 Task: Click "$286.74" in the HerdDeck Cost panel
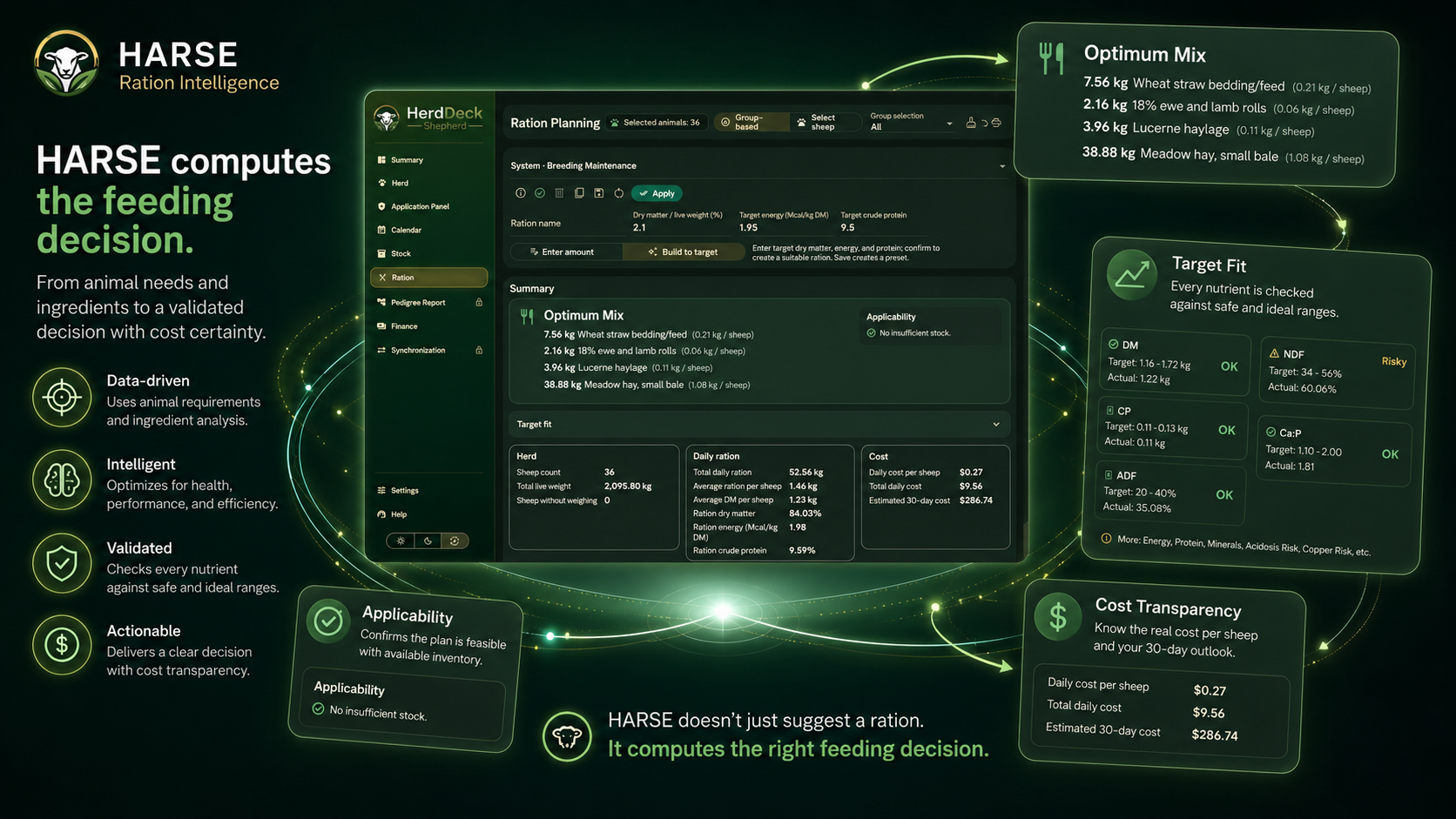tap(976, 500)
